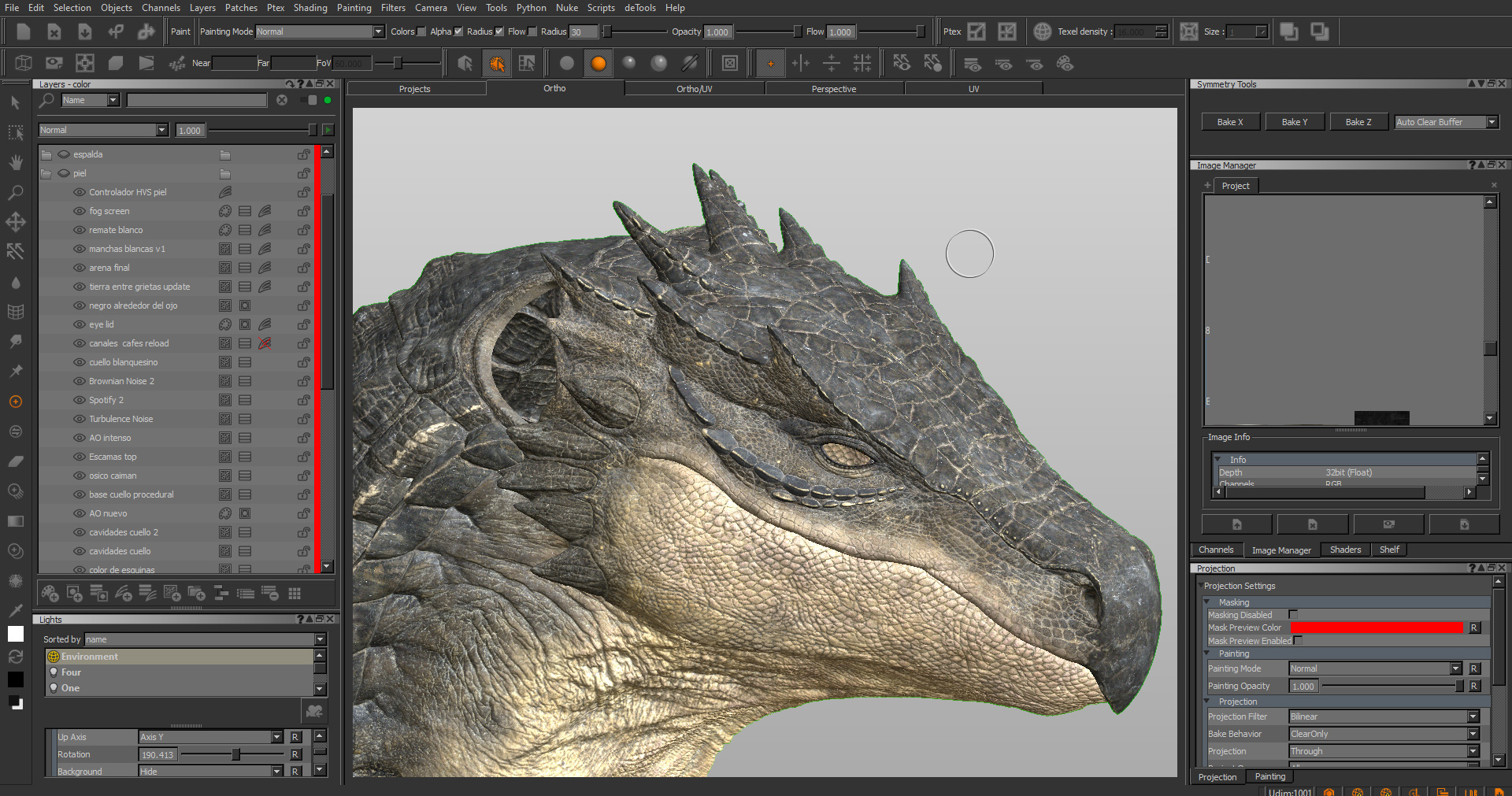
Task: Switch to the Perspective view tab
Action: 834,89
